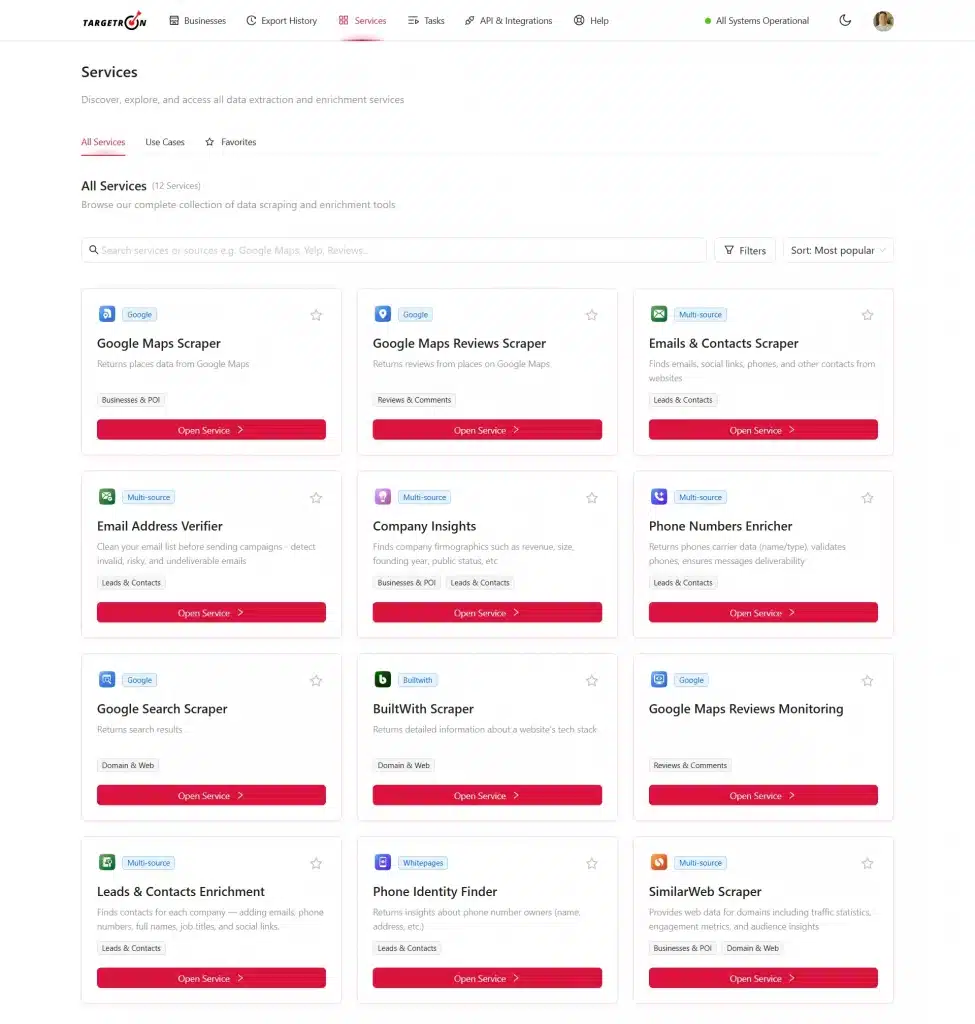Open Service for Google Maps Reviews Monitoring
Viewport: 975px width, 1024px height.
click(x=763, y=795)
